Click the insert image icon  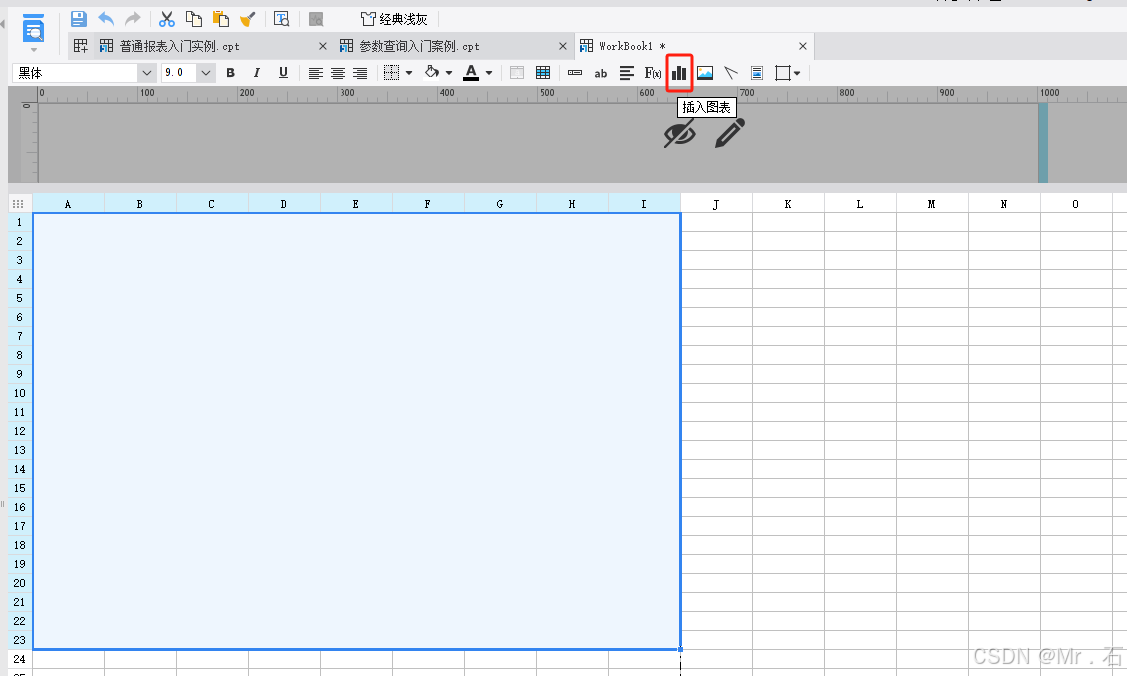(705, 73)
